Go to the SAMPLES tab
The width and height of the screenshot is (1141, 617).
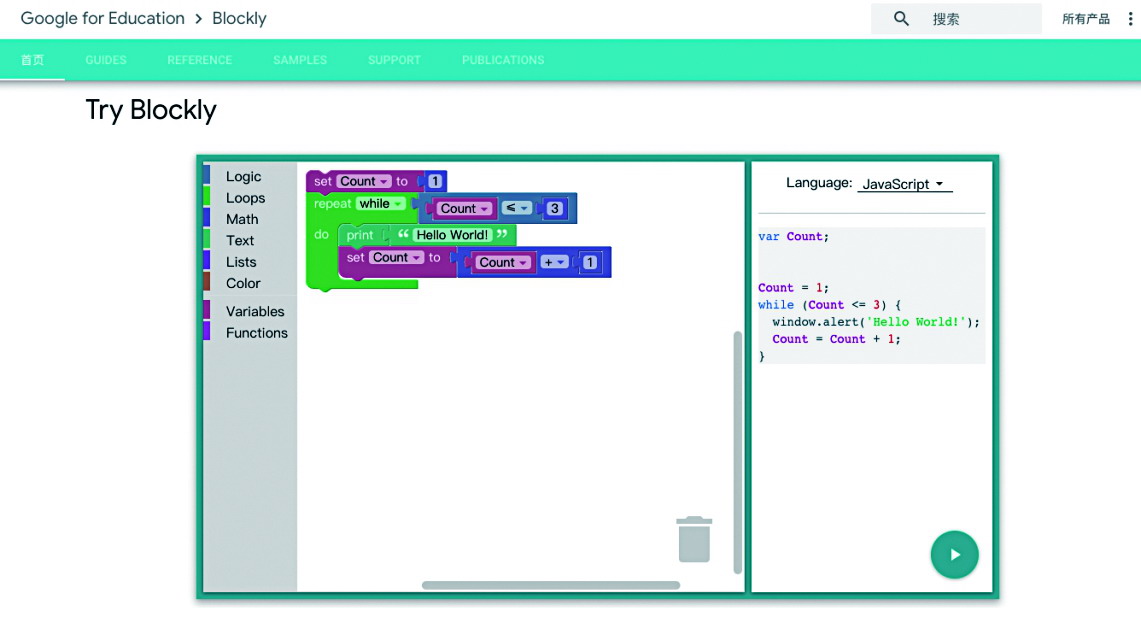click(300, 60)
